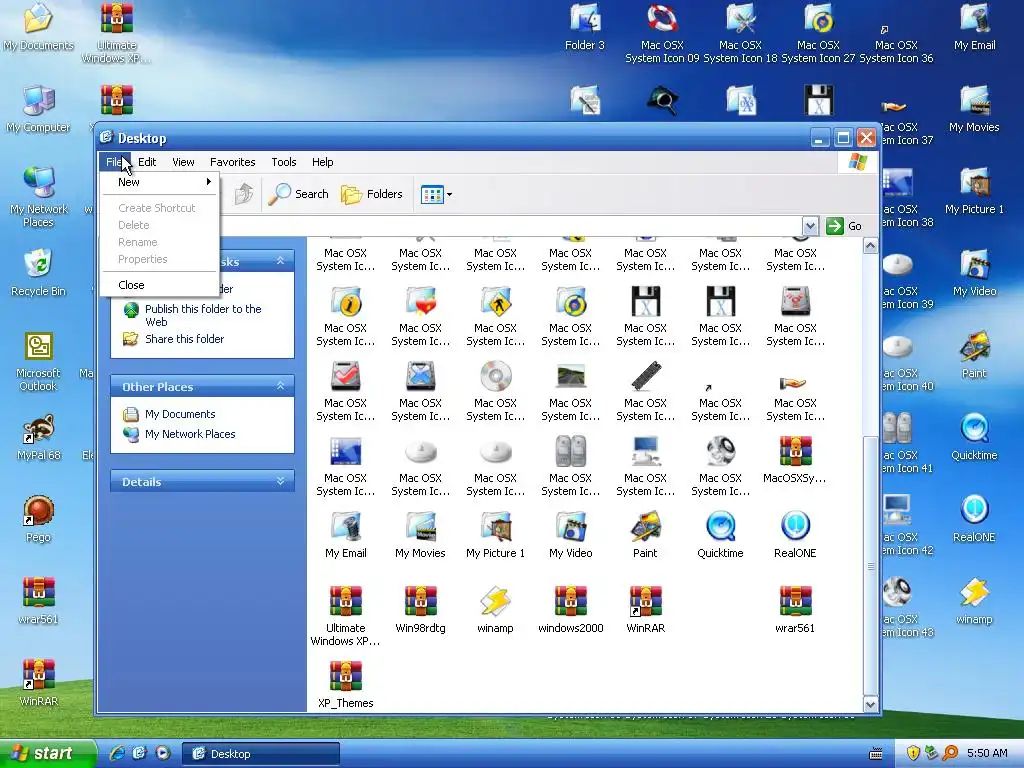The image size is (1024, 768).
Task: Launch Windows Media Player from Quick Launch
Action: click(x=163, y=754)
